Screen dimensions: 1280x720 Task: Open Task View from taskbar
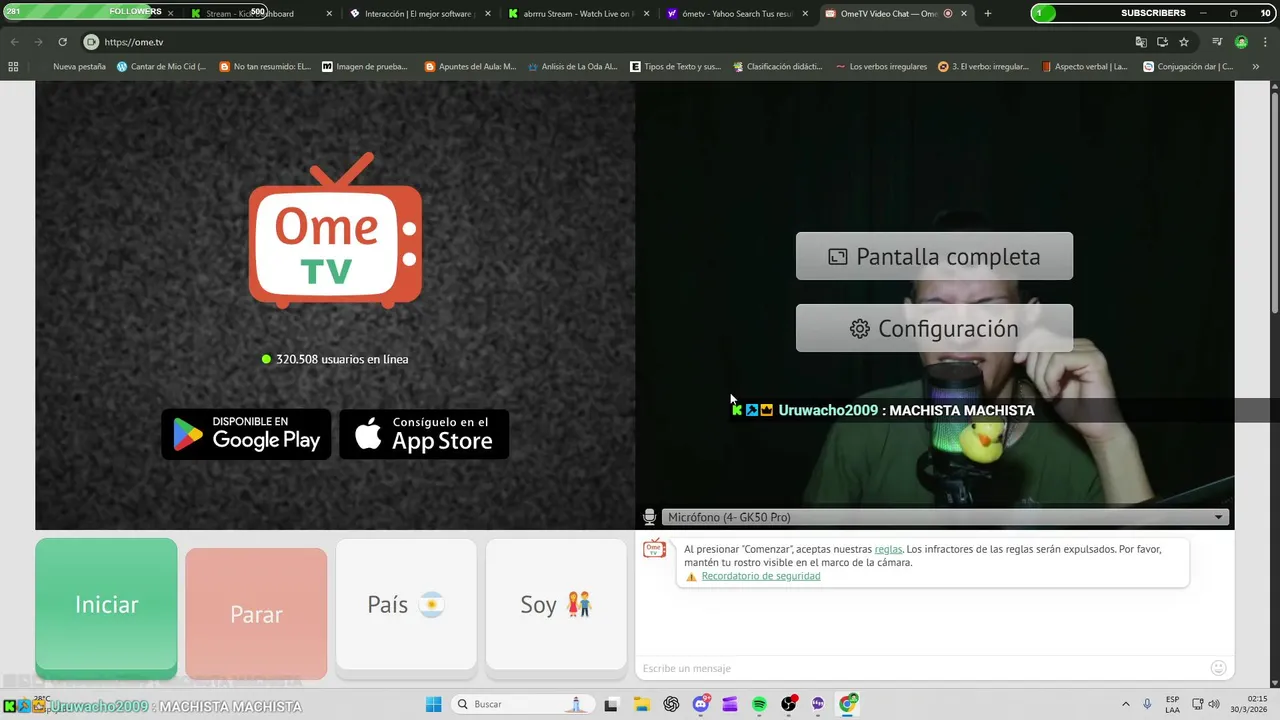tap(611, 704)
